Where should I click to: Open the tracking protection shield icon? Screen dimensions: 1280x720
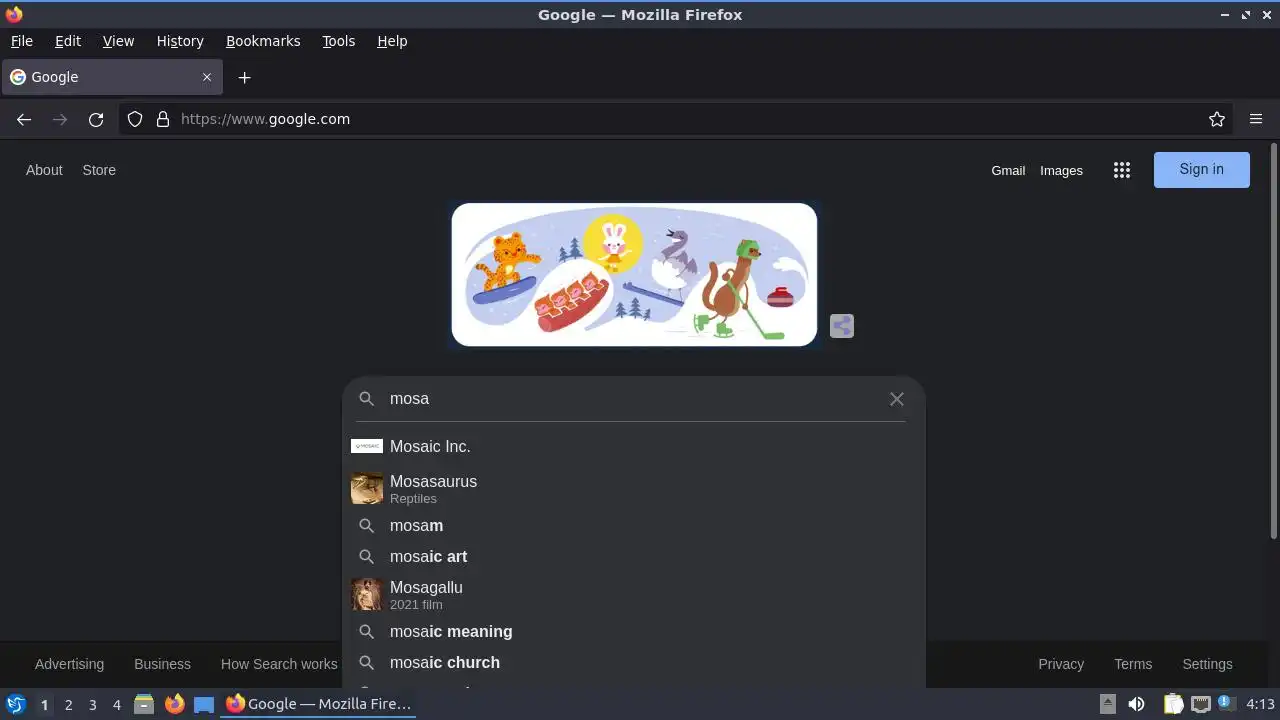[135, 119]
